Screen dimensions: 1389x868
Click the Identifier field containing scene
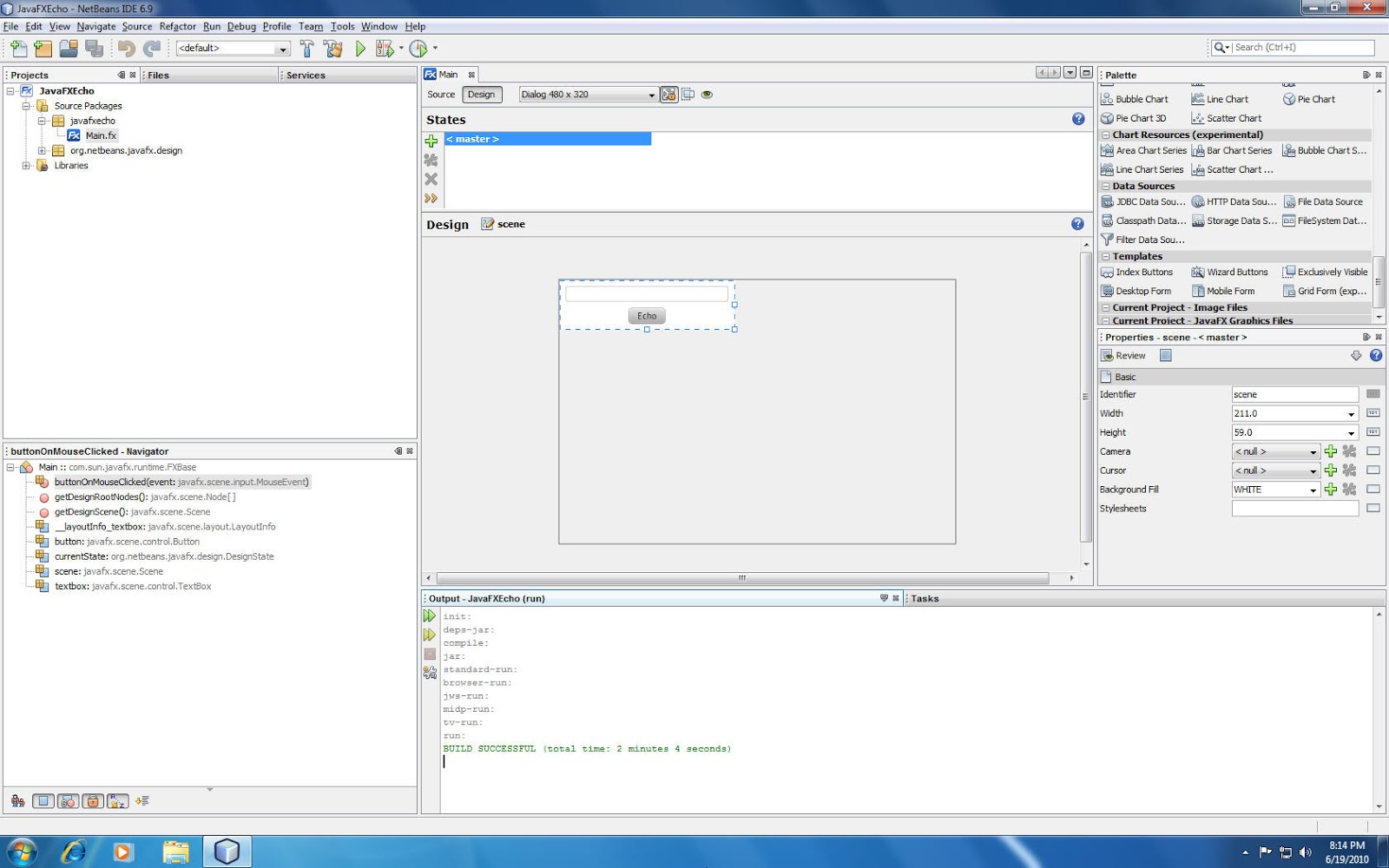pyautogui.click(x=1294, y=395)
